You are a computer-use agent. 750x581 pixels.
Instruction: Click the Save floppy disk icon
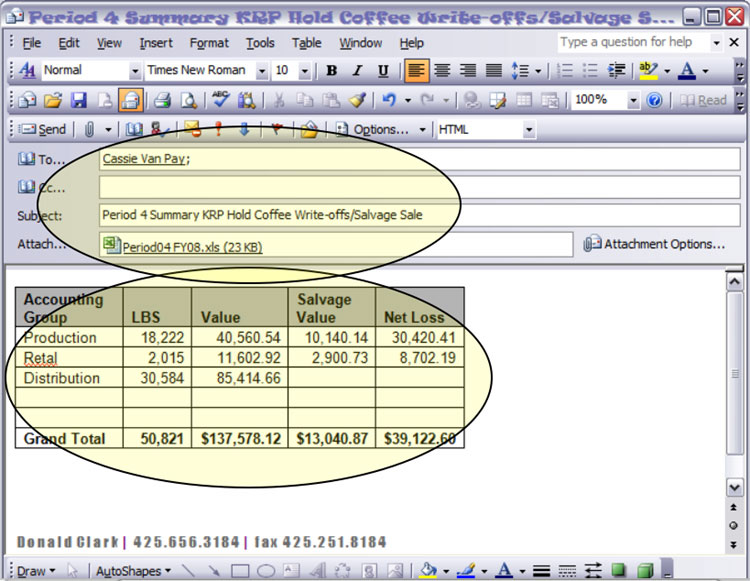79,100
